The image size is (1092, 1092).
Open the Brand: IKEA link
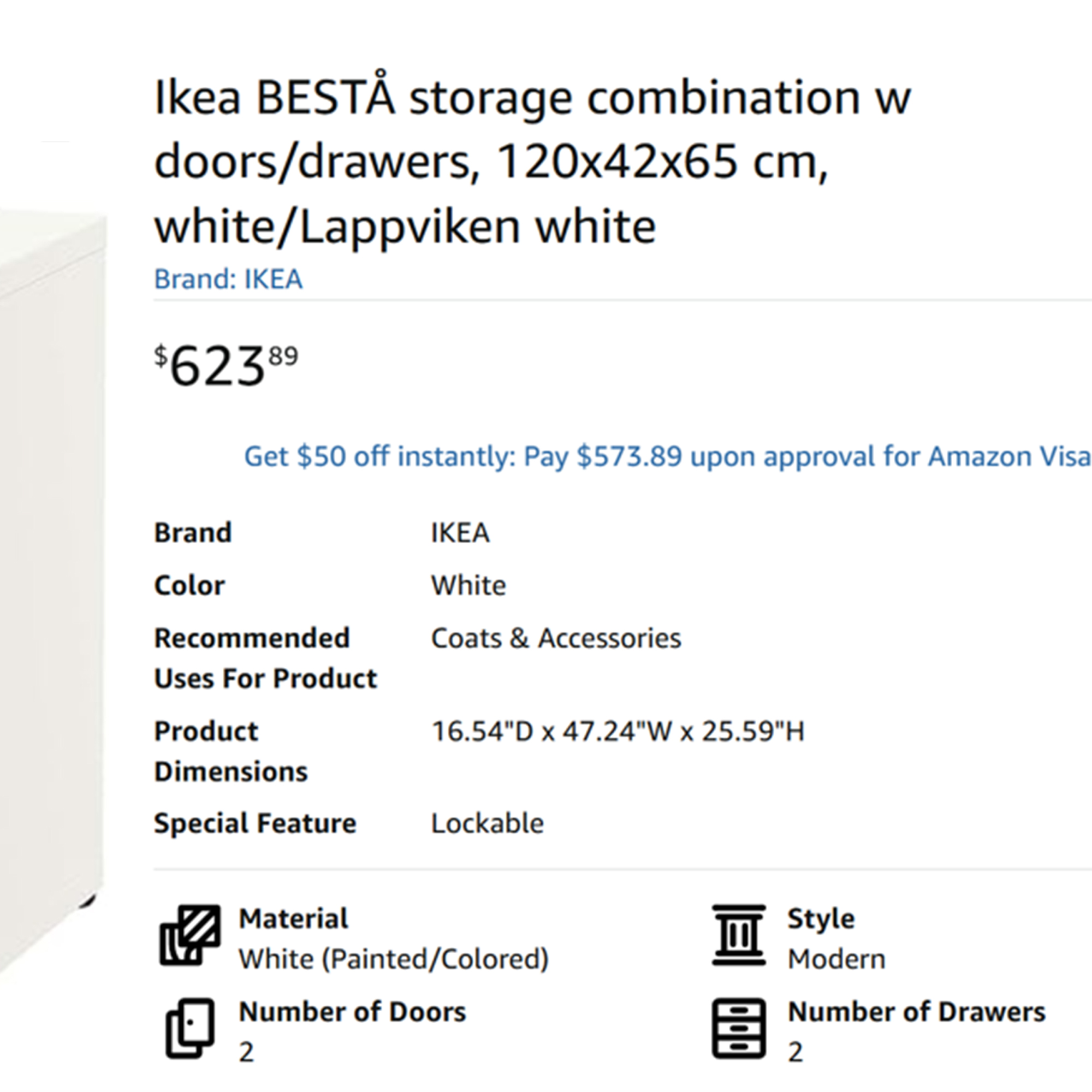(228, 279)
